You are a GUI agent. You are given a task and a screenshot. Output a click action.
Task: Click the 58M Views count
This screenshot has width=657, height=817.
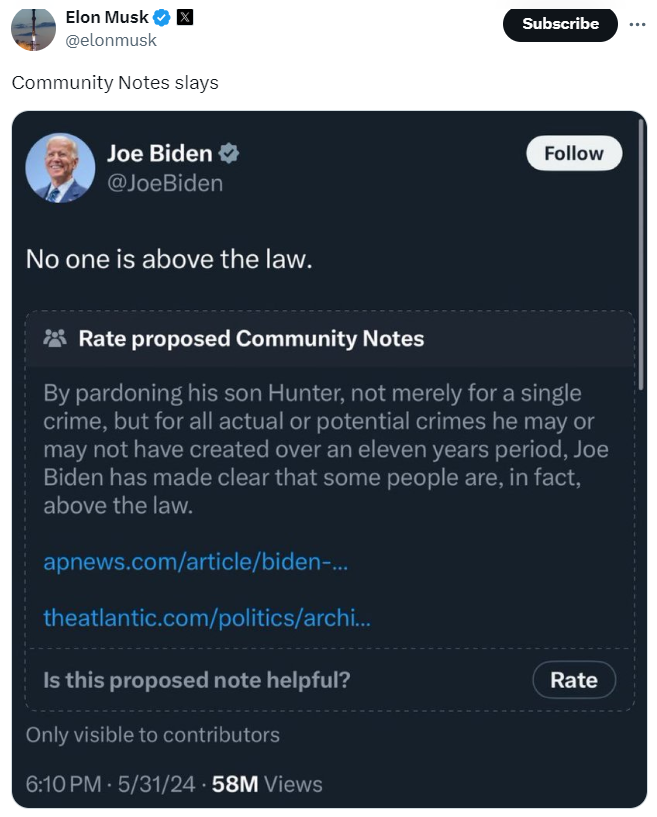coord(267,783)
